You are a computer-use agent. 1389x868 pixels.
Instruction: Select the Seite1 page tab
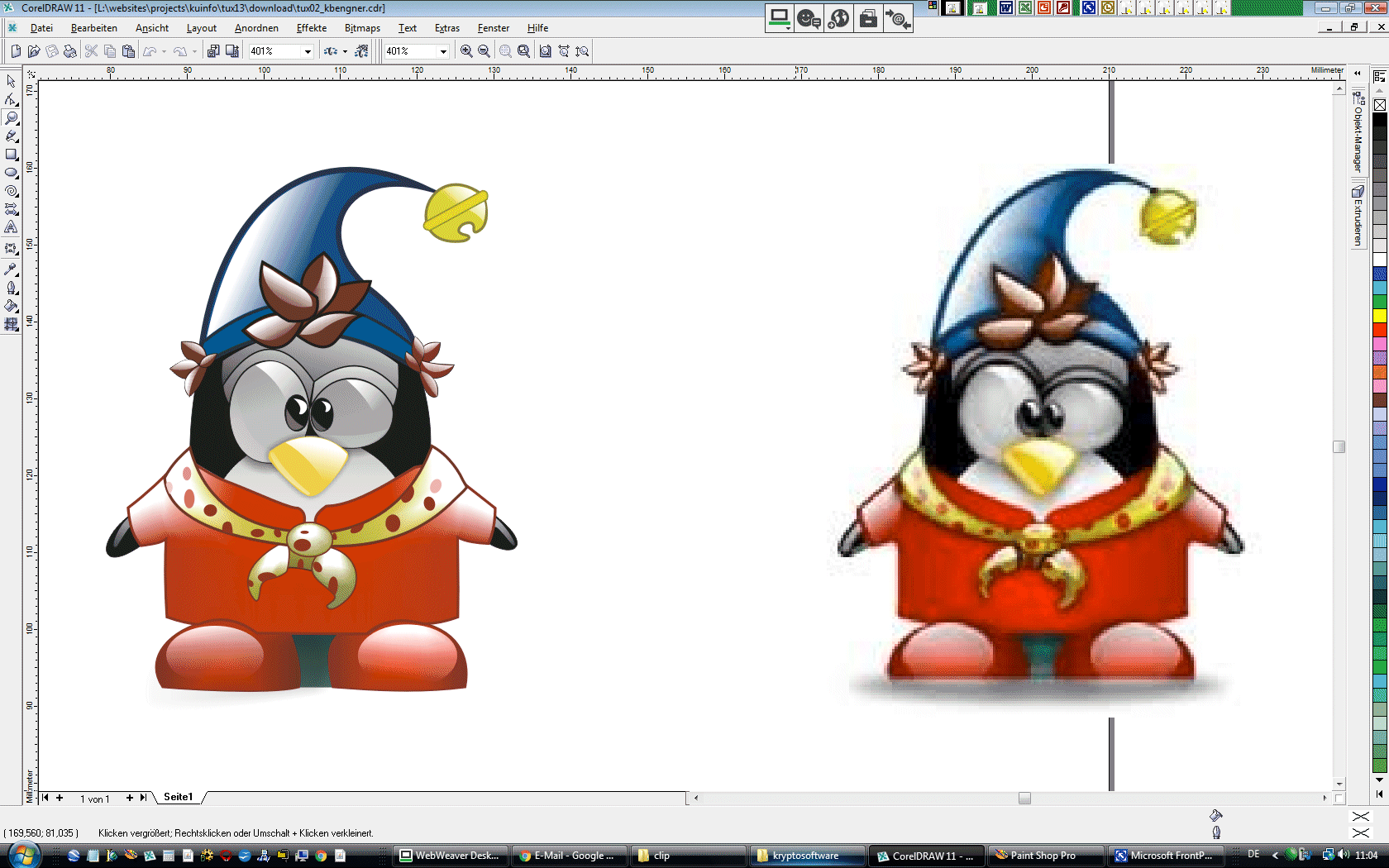[x=178, y=797]
